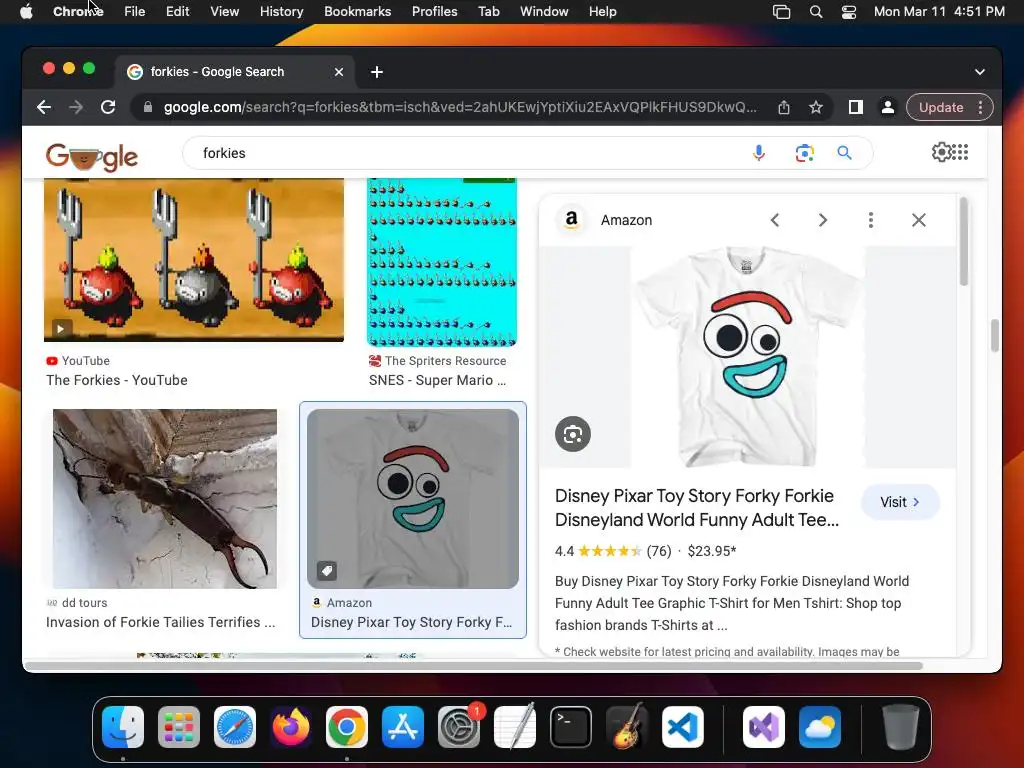Screen dimensions: 1024x768
Task: Click the Amazon source name in preview
Action: tap(626, 220)
